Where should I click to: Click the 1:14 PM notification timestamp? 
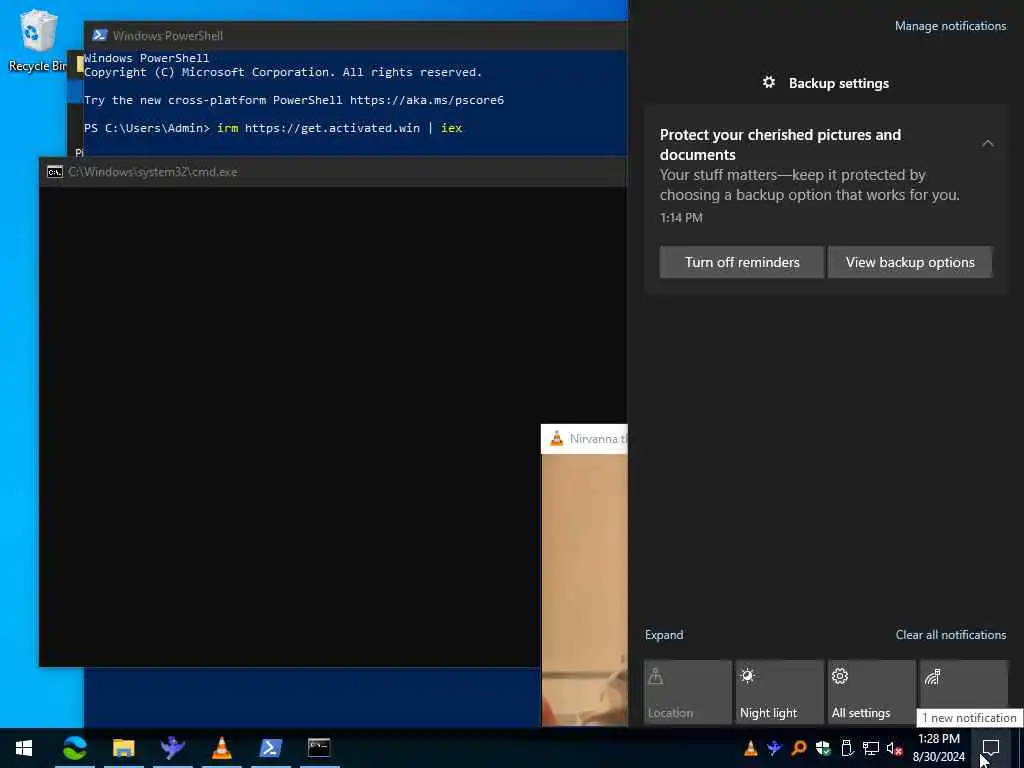(x=681, y=217)
